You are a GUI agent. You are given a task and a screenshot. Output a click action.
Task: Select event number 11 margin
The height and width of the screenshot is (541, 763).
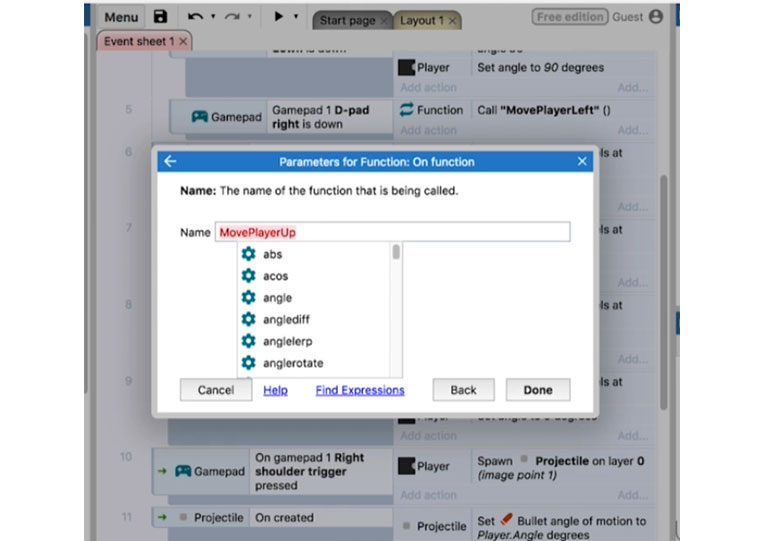pyautogui.click(x=127, y=517)
